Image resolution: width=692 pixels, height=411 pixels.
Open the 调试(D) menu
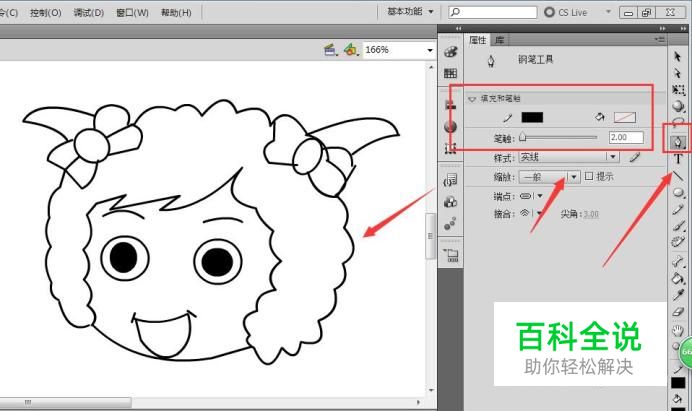click(89, 13)
